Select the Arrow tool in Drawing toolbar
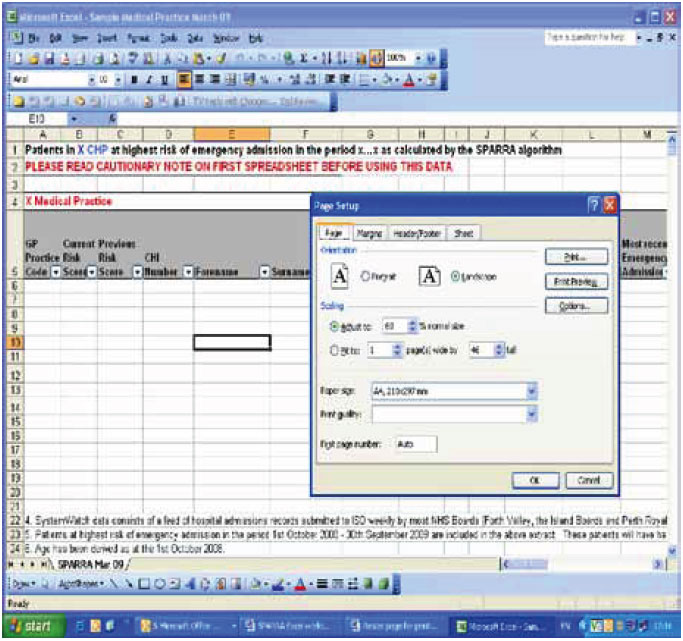Image resolution: width=683 pixels, height=641 pixels. pyautogui.click(x=129, y=584)
